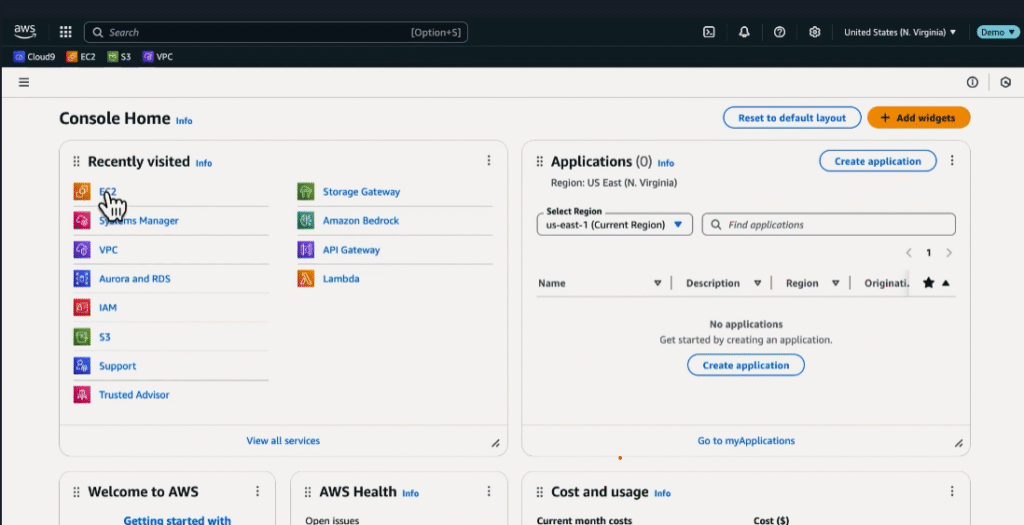Open the Lambda link
The width and height of the screenshot is (1024, 525).
point(341,279)
